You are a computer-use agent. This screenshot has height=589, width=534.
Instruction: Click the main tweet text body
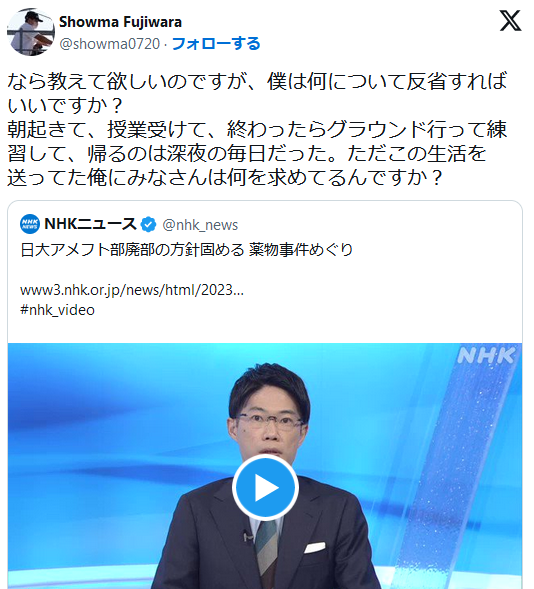coord(258,129)
